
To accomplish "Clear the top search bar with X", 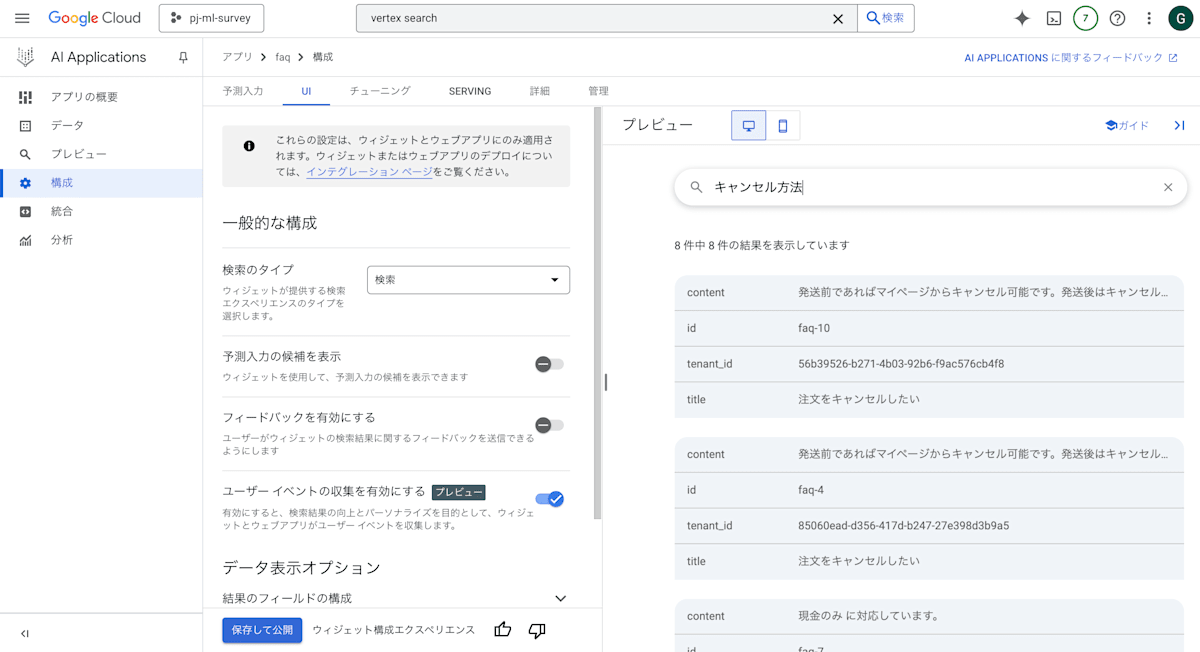I will (838, 18).
